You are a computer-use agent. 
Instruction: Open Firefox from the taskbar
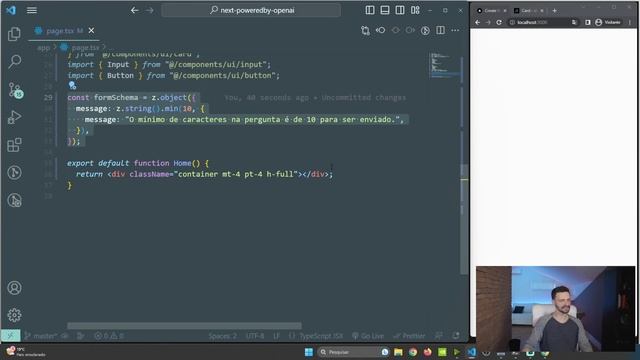(427, 352)
